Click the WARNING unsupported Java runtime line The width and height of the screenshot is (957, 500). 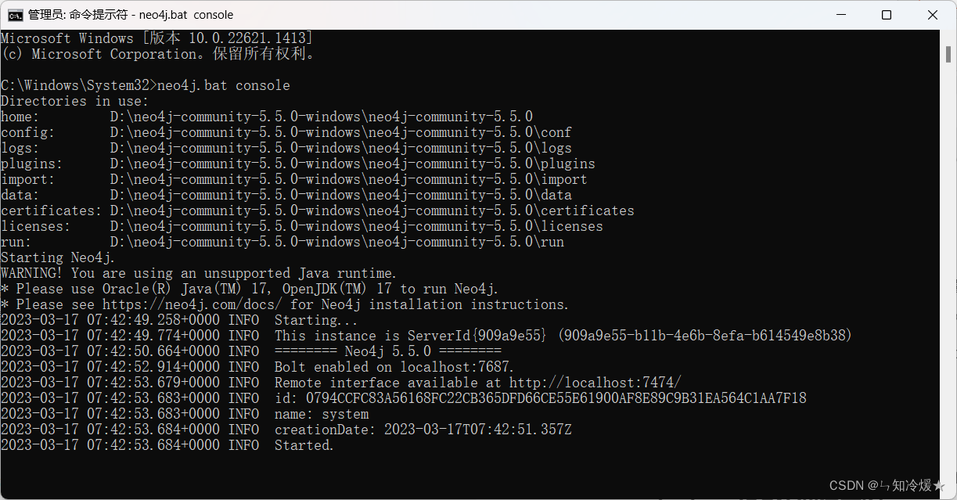coord(198,274)
